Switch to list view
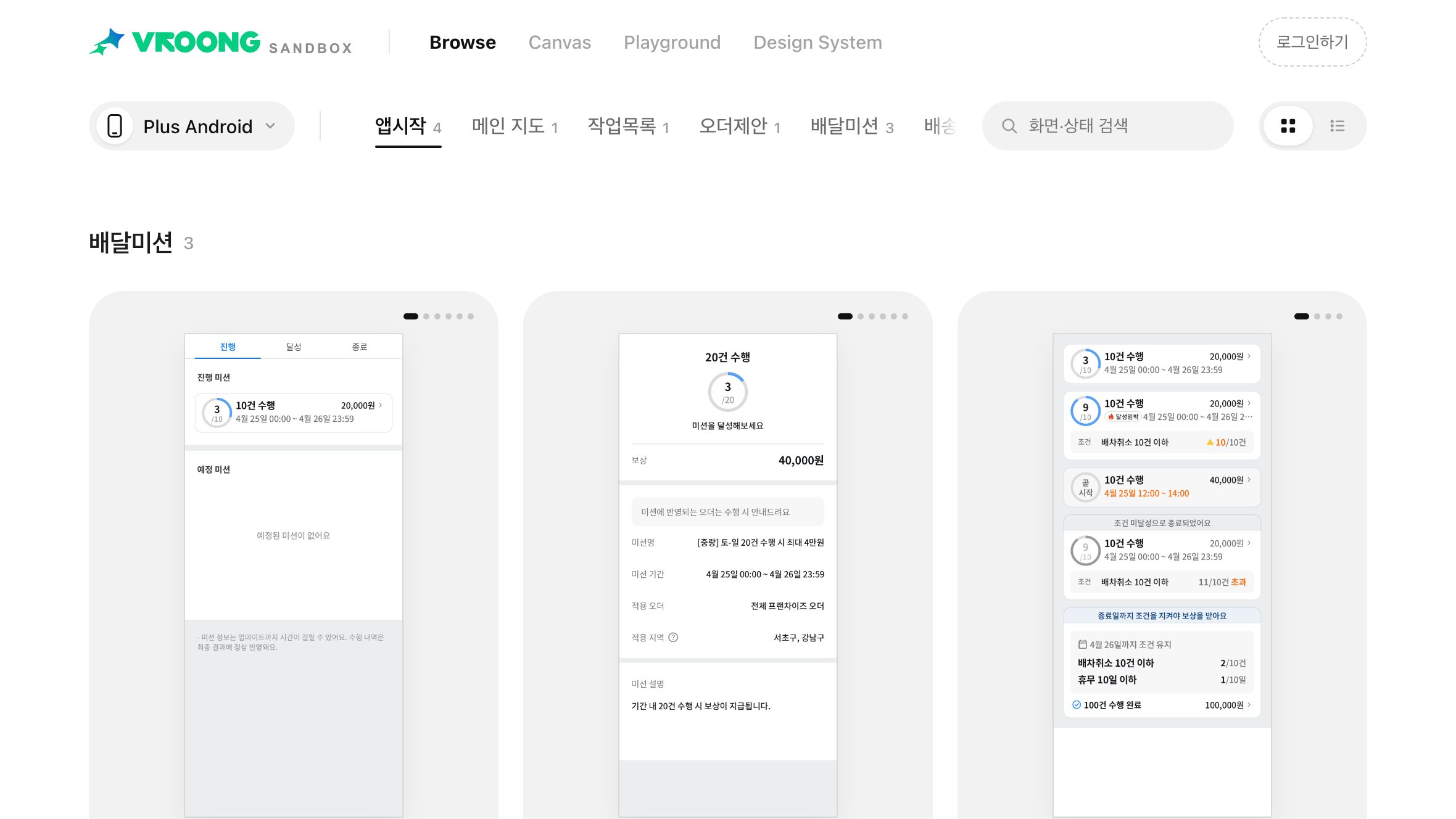 tap(1337, 126)
